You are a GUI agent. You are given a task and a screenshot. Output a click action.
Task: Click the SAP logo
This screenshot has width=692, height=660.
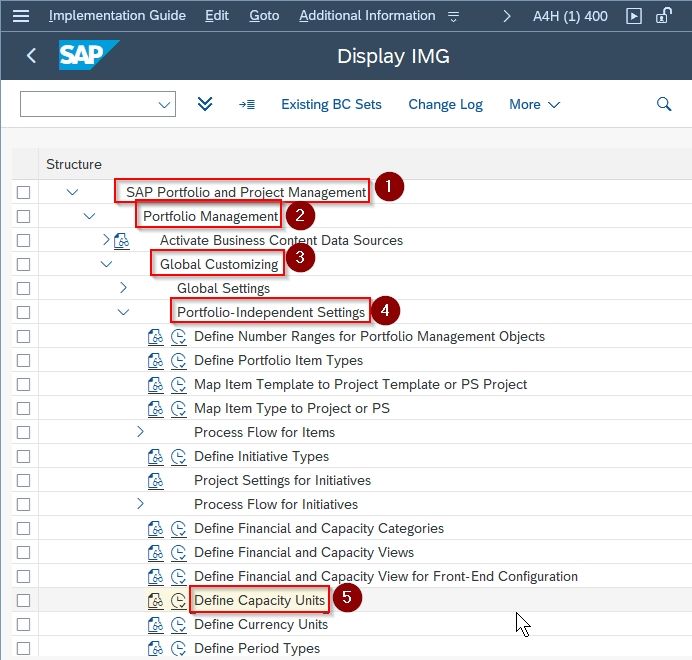click(x=88, y=55)
